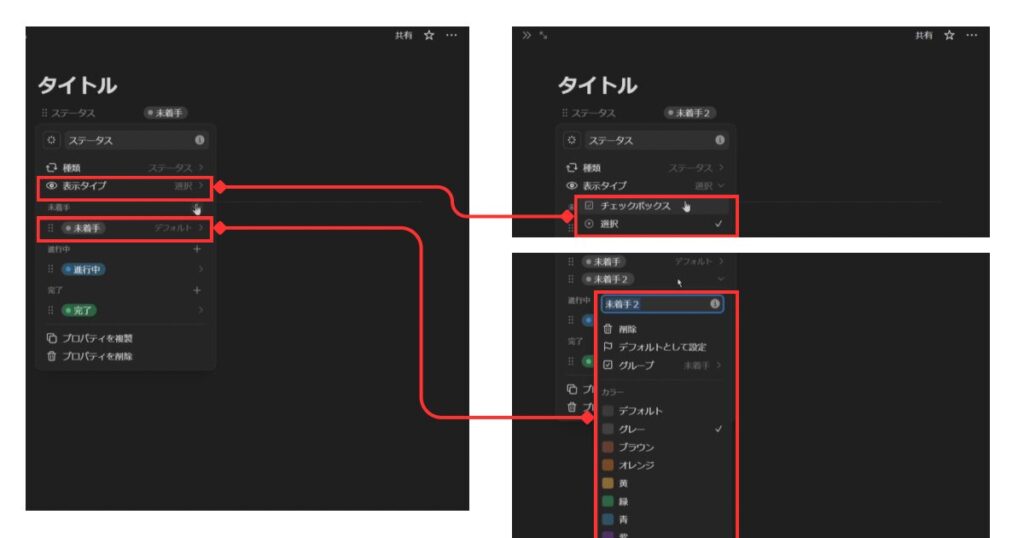Select デフォルトとして設定 menu entry
This screenshot has height=538, width=1024.
(662, 347)
